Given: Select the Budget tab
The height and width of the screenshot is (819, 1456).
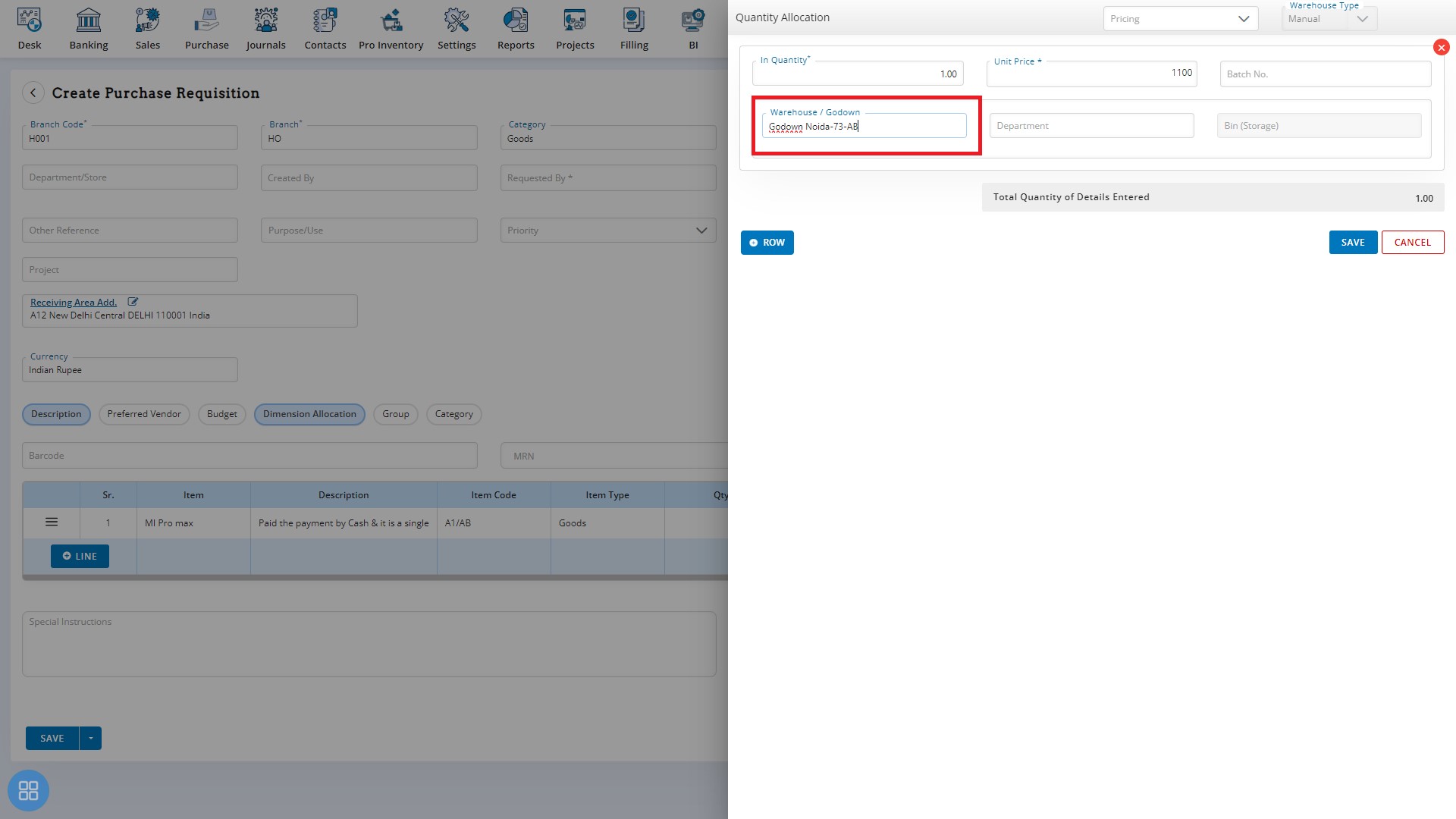Looking at the screenshot, I should [222, 414].
